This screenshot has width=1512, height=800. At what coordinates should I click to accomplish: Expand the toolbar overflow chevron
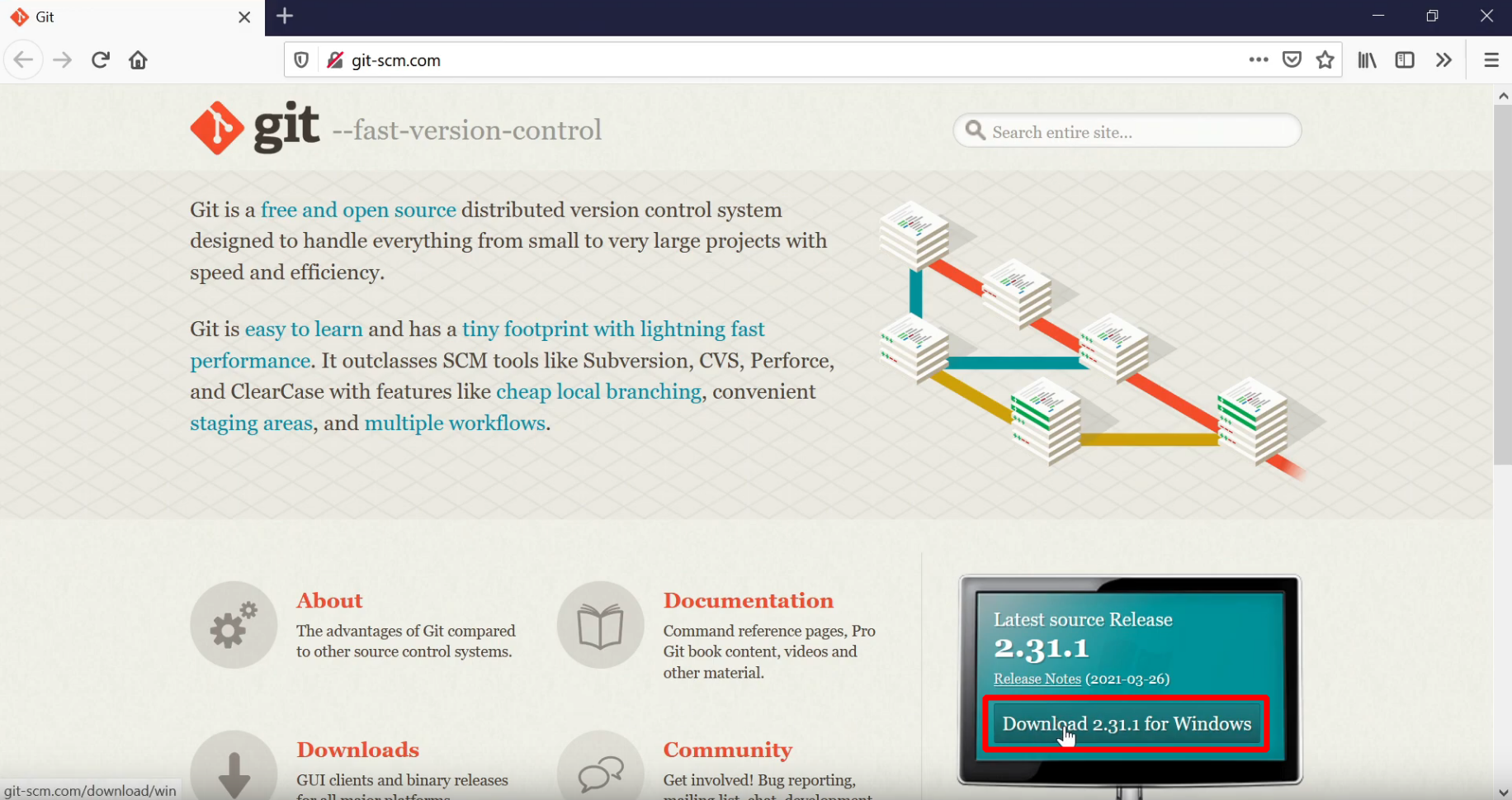[x=1443, y=60]
